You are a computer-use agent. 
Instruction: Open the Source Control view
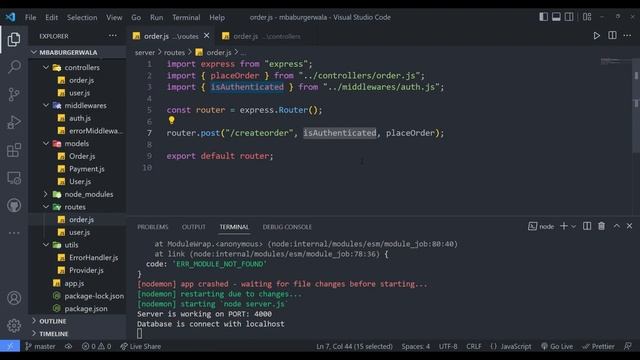14,94
